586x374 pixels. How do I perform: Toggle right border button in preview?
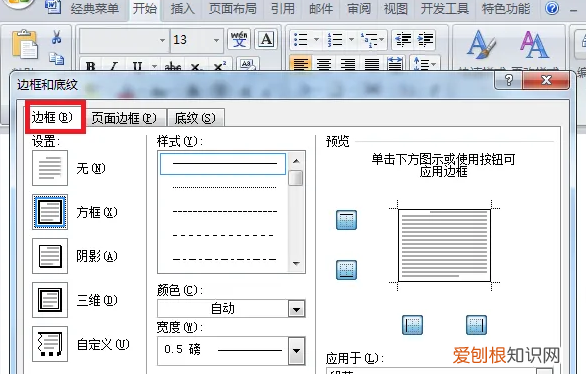point(476,325)
